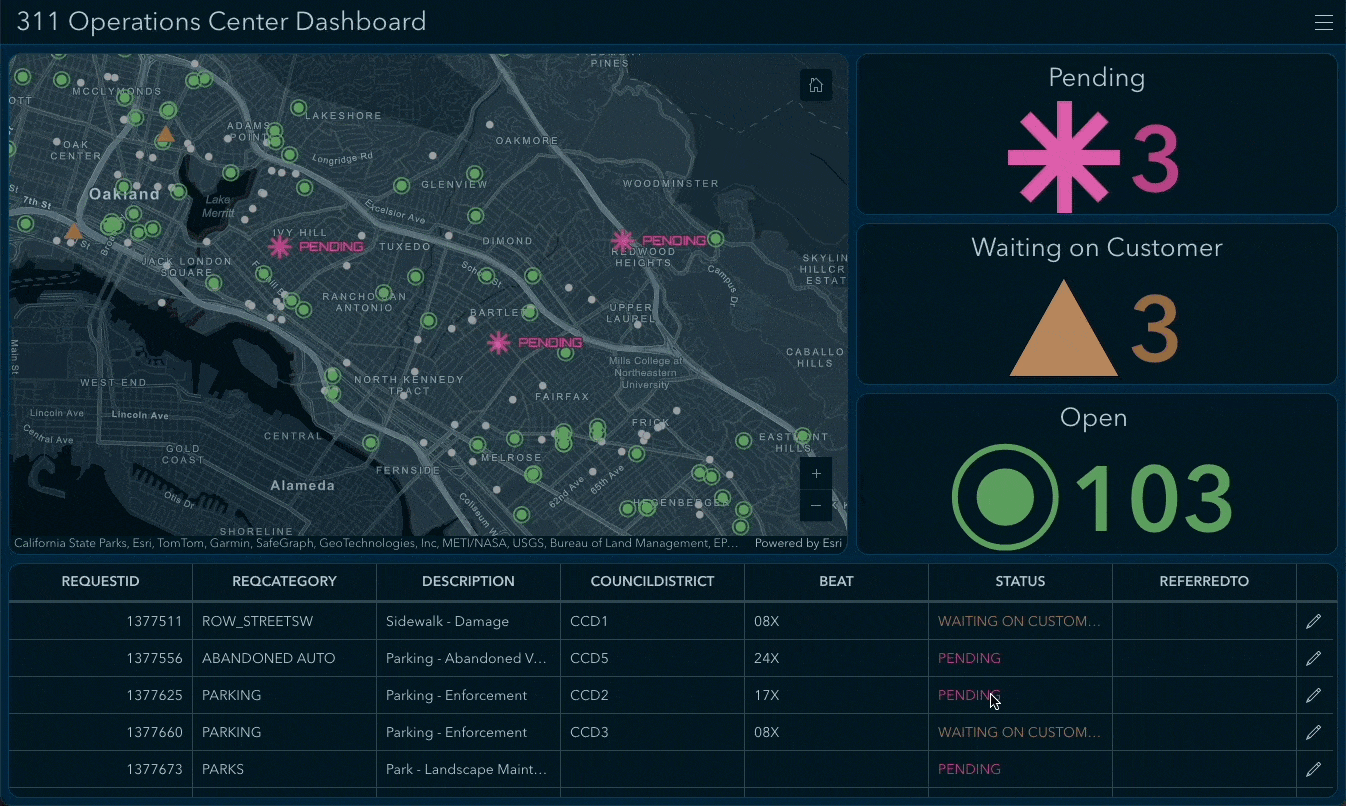This screenshot has height=806, width=1346.
Task: Click the STATUS column header
Action: coord(1019,581)
